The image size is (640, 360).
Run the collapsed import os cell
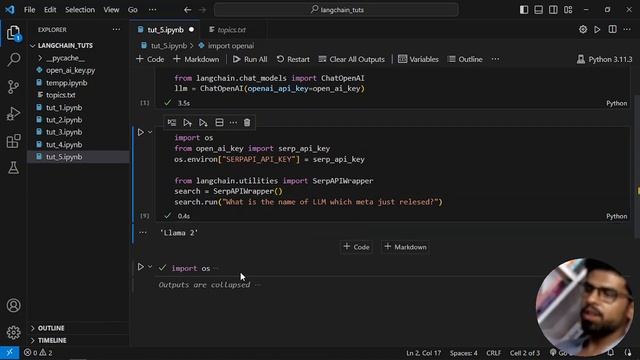tap(140, 267)
